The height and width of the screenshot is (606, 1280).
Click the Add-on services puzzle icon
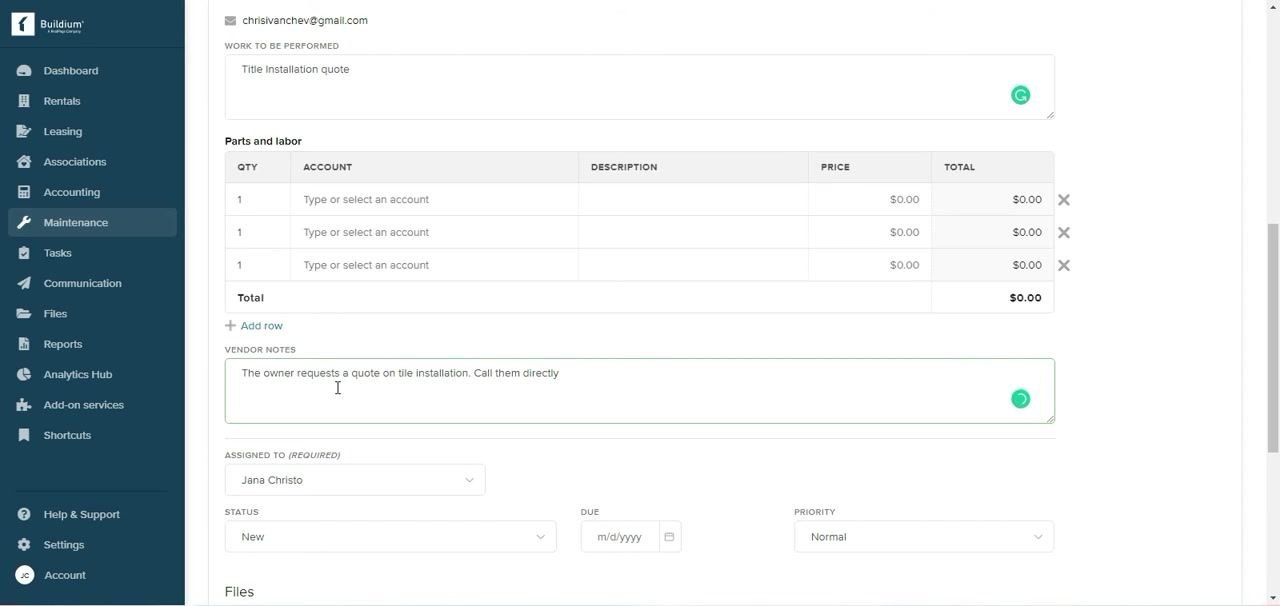[x=24, y=405]
